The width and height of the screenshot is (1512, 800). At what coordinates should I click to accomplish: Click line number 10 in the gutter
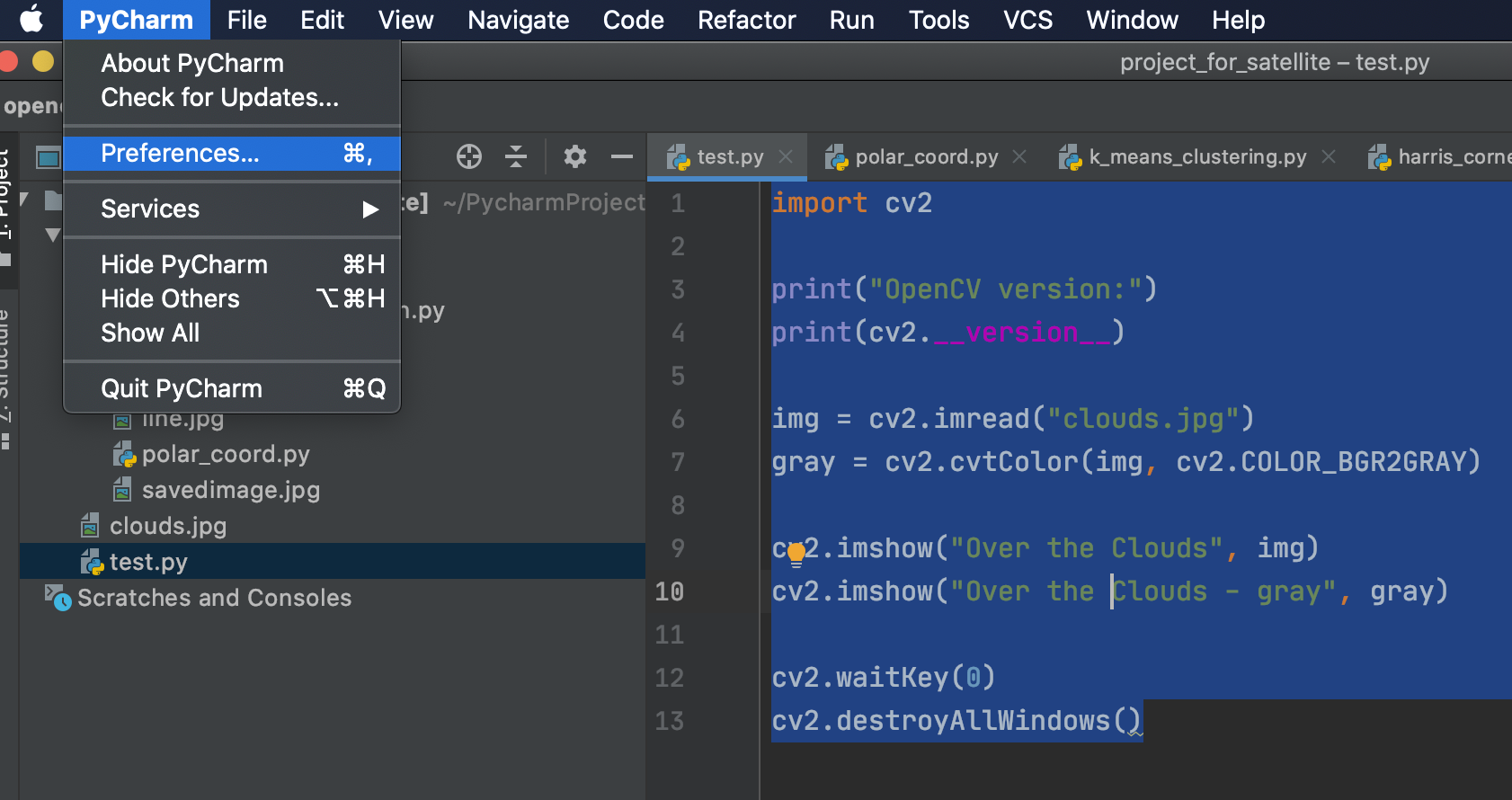670,591
